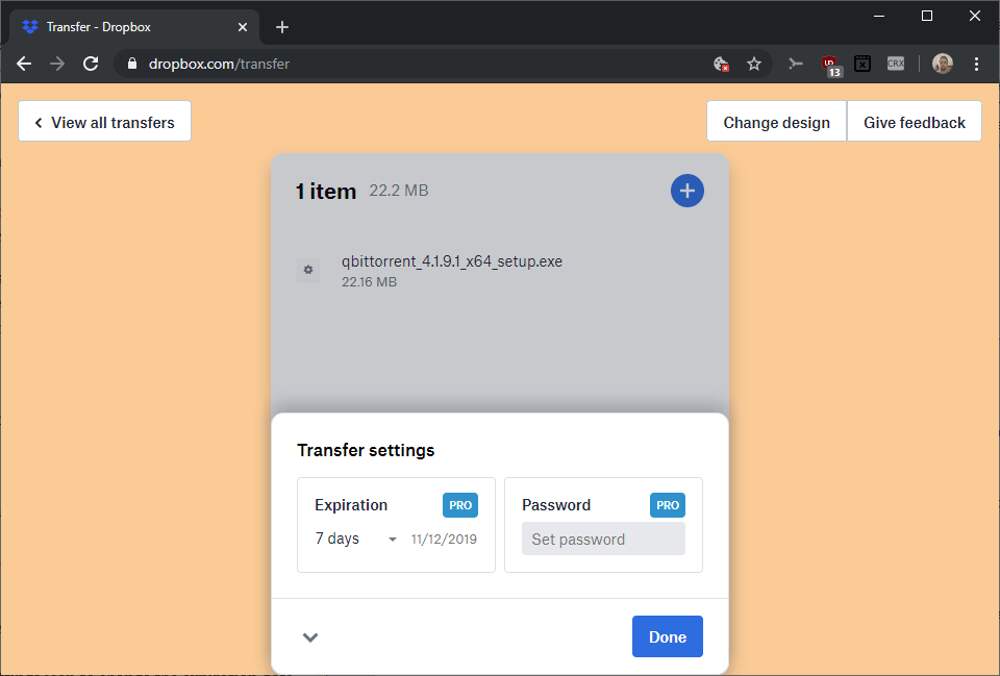Click the arrow-shaped extension icon after the star
The width and height of the screenshot is (1000, 676).
coord(795,63)
